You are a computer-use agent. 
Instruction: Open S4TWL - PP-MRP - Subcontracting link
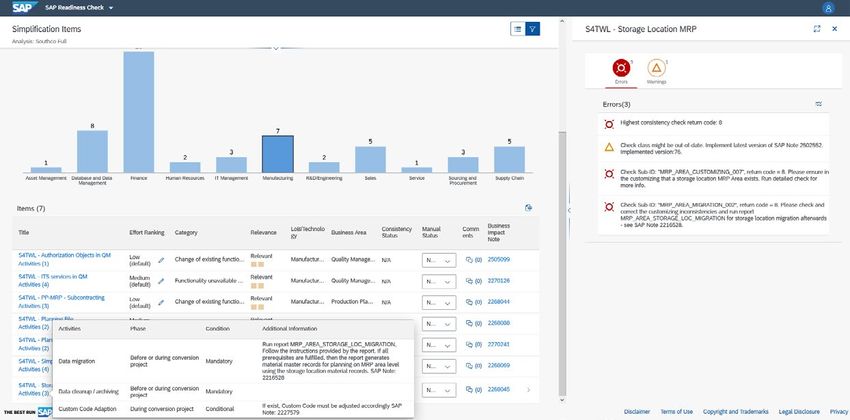[x=61, y=298]
